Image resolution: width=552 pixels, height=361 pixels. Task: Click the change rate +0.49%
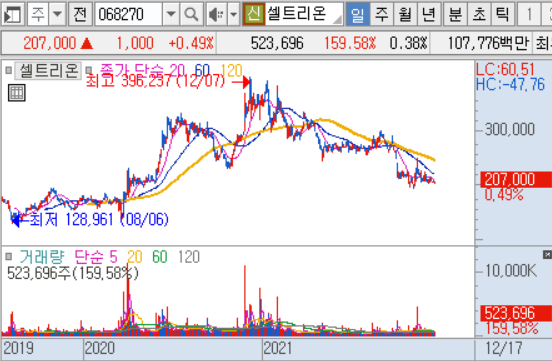click(x=191, y=43)
